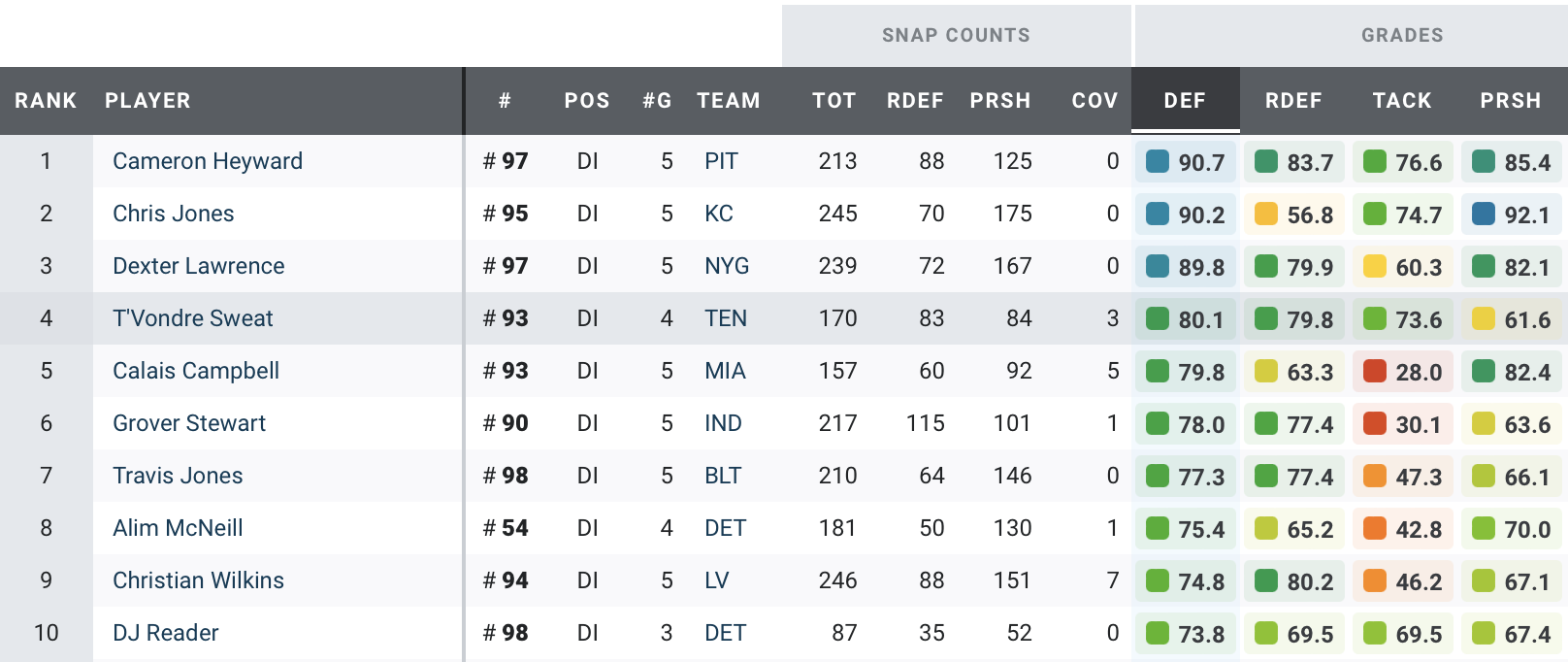Viewport: 1568px width, 662px height.
Task: Sort by the TACK grade column
Action: tap(1402, 100)
